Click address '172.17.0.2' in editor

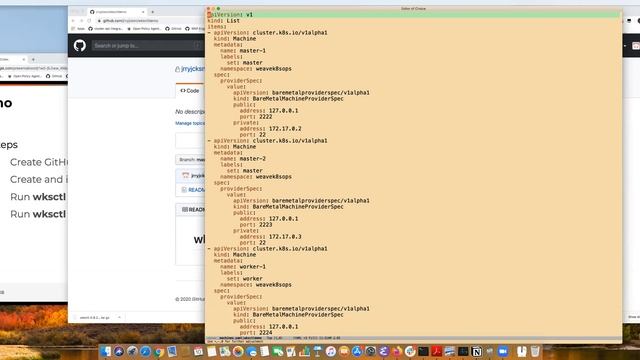(285, 129)
